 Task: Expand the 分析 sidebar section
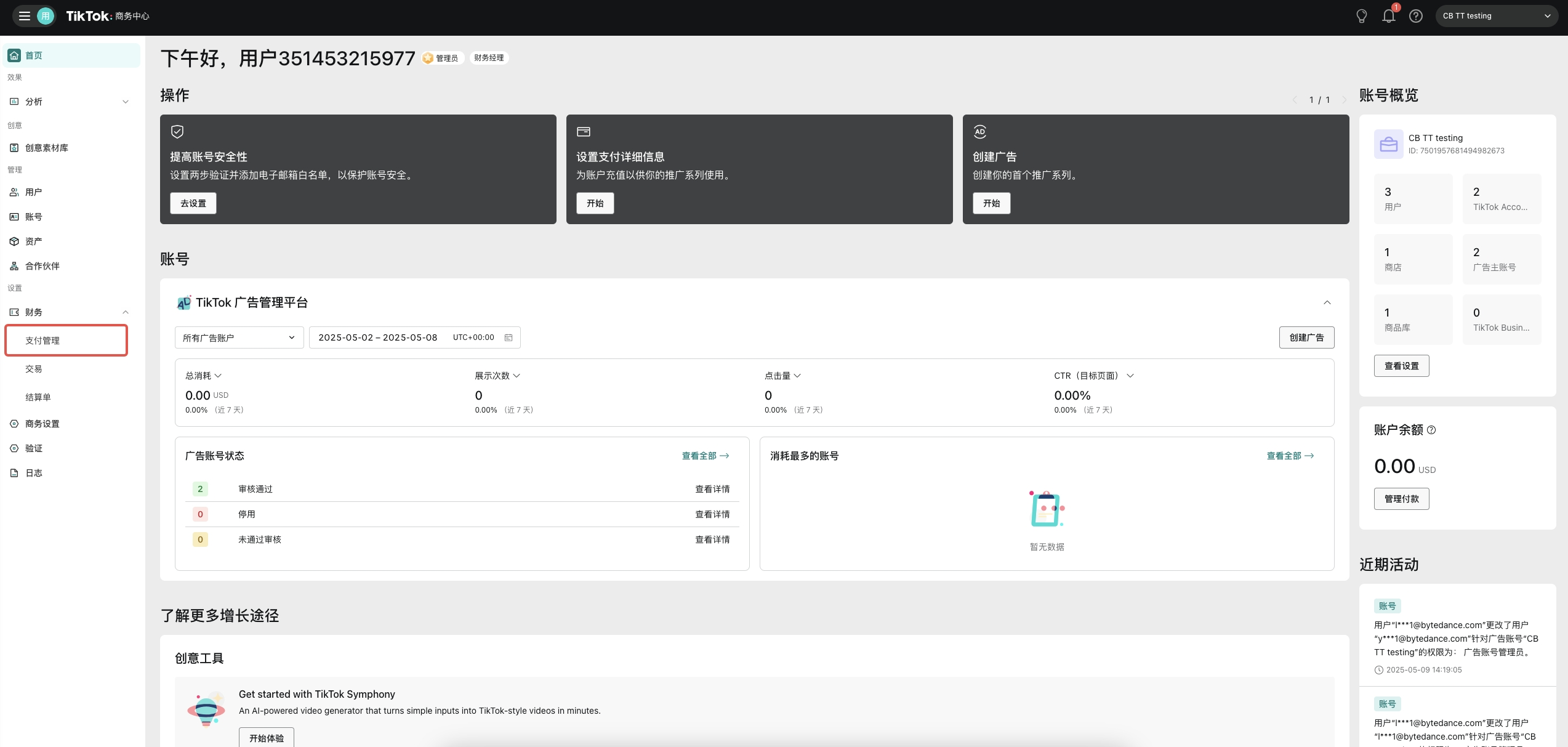[x=126, y=102]
